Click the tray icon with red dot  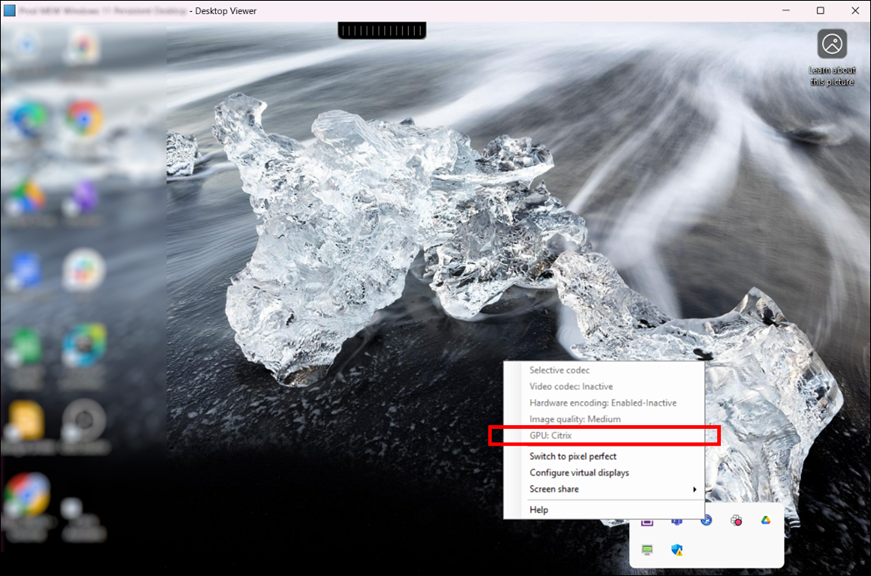736,520
